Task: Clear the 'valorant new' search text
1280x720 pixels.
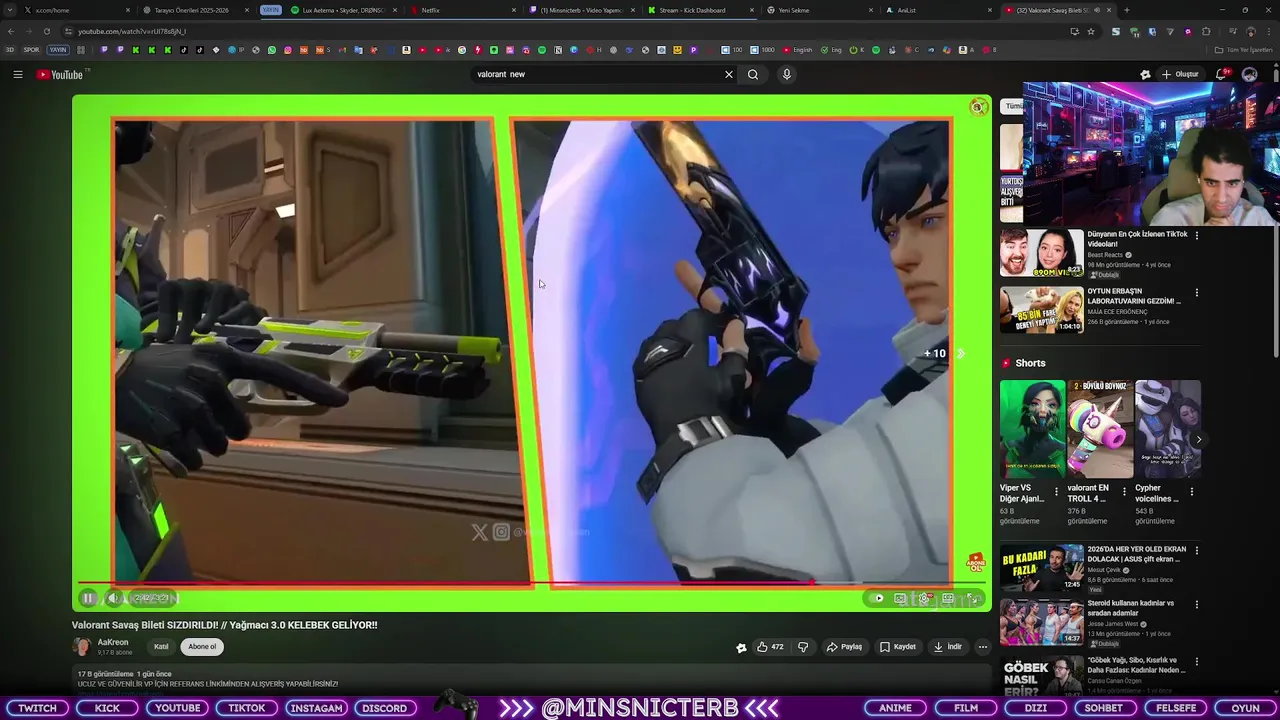Action: pyautogui.click(x=729, y=74)
